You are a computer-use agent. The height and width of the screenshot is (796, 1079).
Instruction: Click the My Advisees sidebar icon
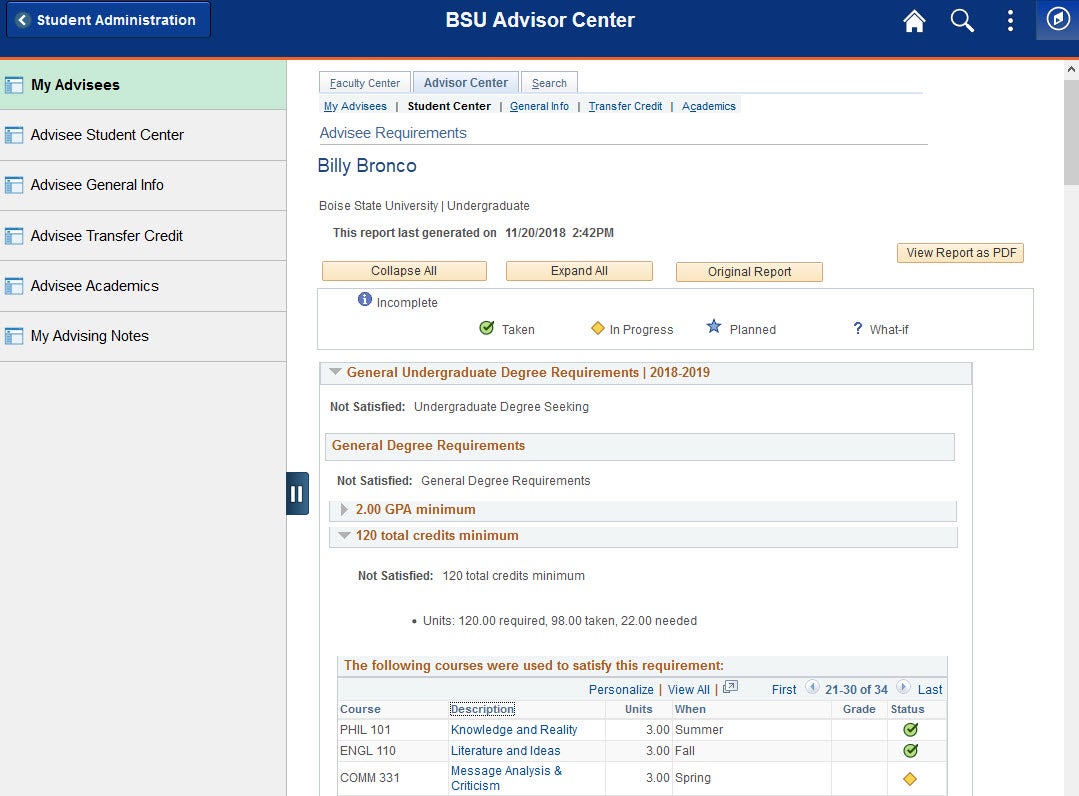click(14, 85)
